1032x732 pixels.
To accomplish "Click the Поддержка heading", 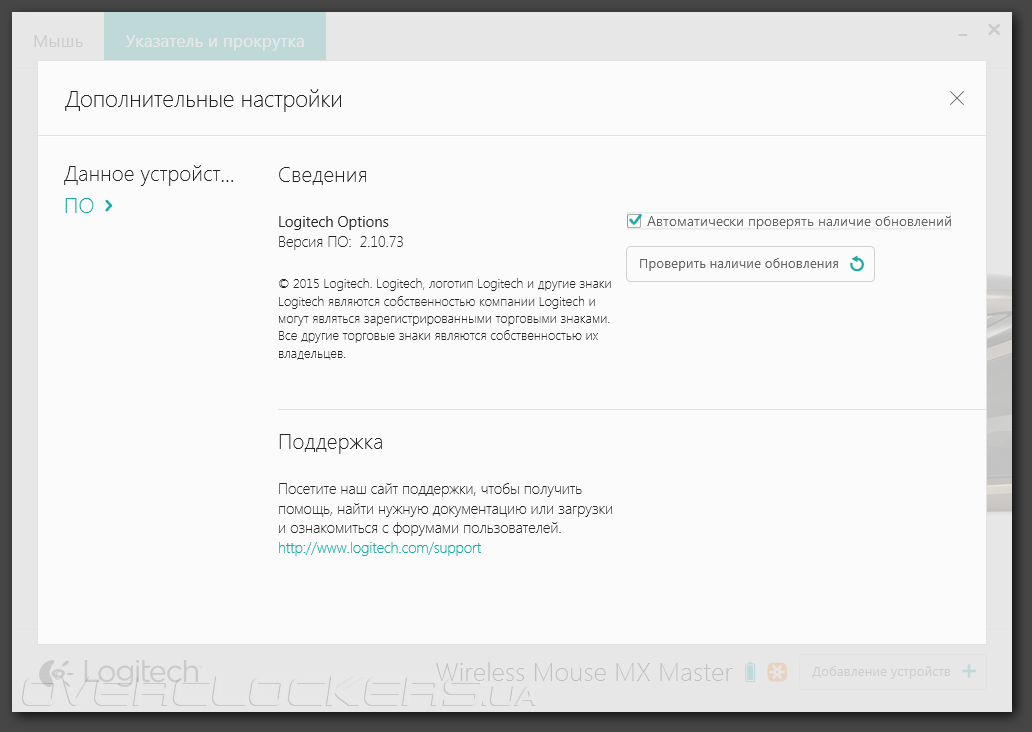I will [330, 442].
